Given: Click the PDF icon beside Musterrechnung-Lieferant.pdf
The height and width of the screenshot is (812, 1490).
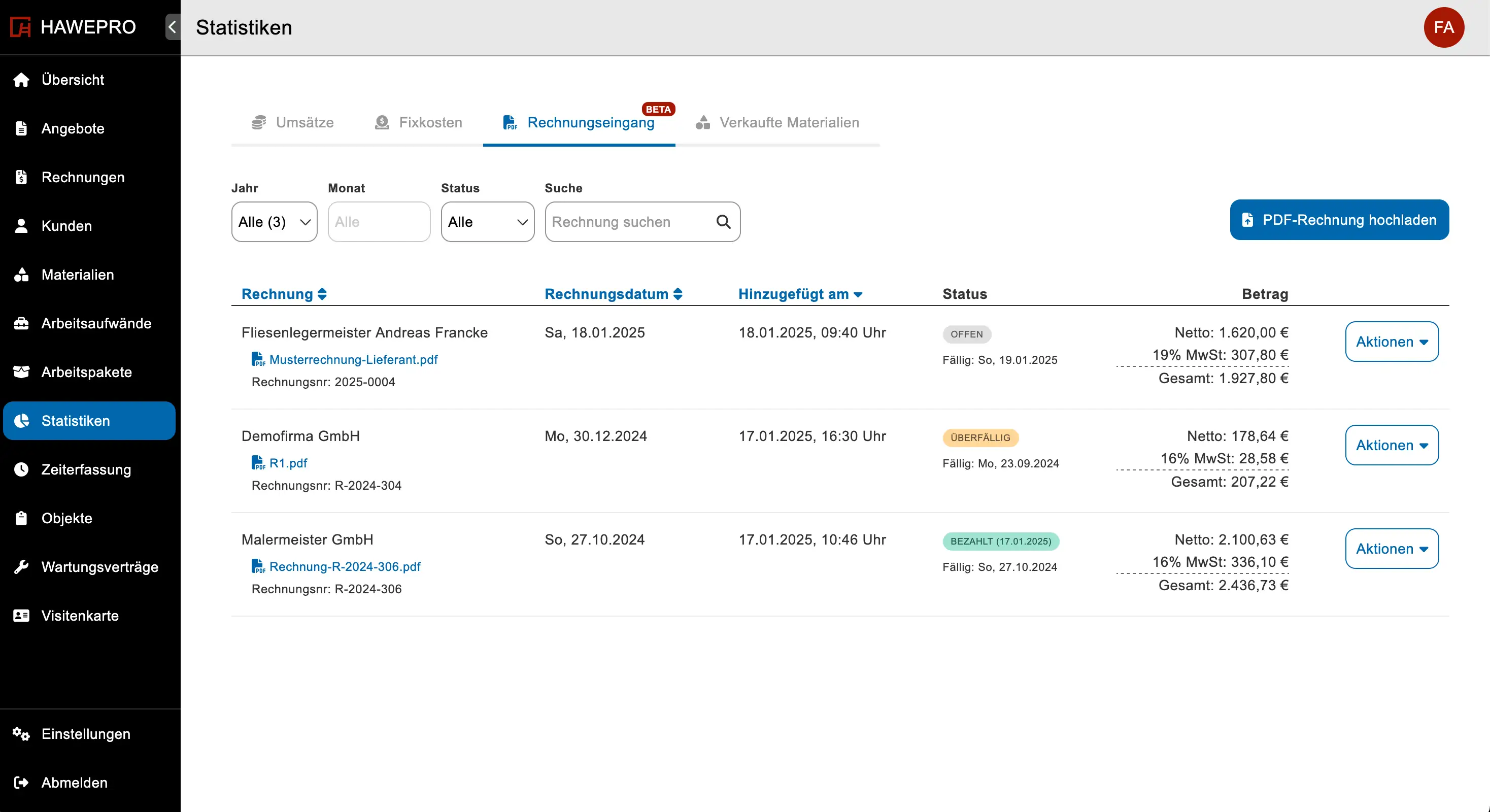Looking at the screenshot, I should point(258,359).
